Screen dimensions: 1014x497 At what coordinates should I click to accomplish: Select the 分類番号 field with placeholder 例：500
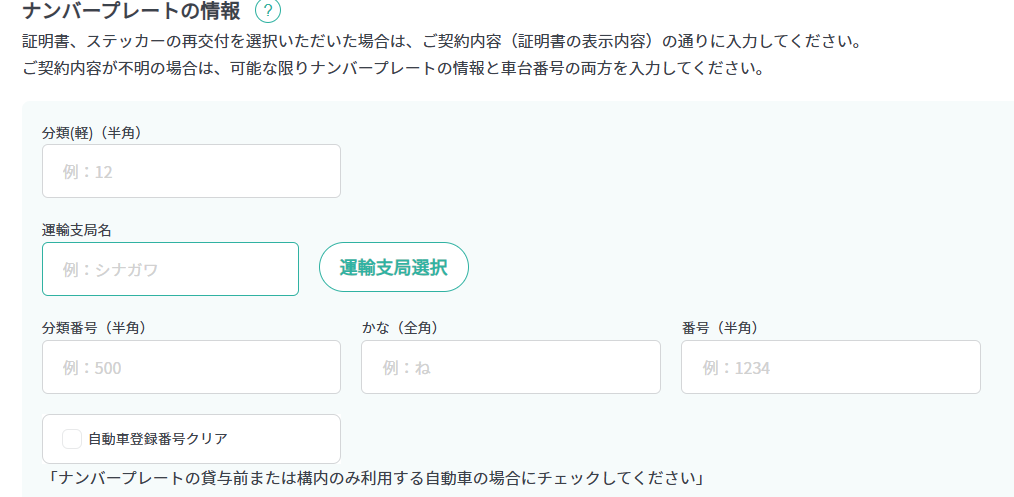pyautogui.click(x=191, y=367)
